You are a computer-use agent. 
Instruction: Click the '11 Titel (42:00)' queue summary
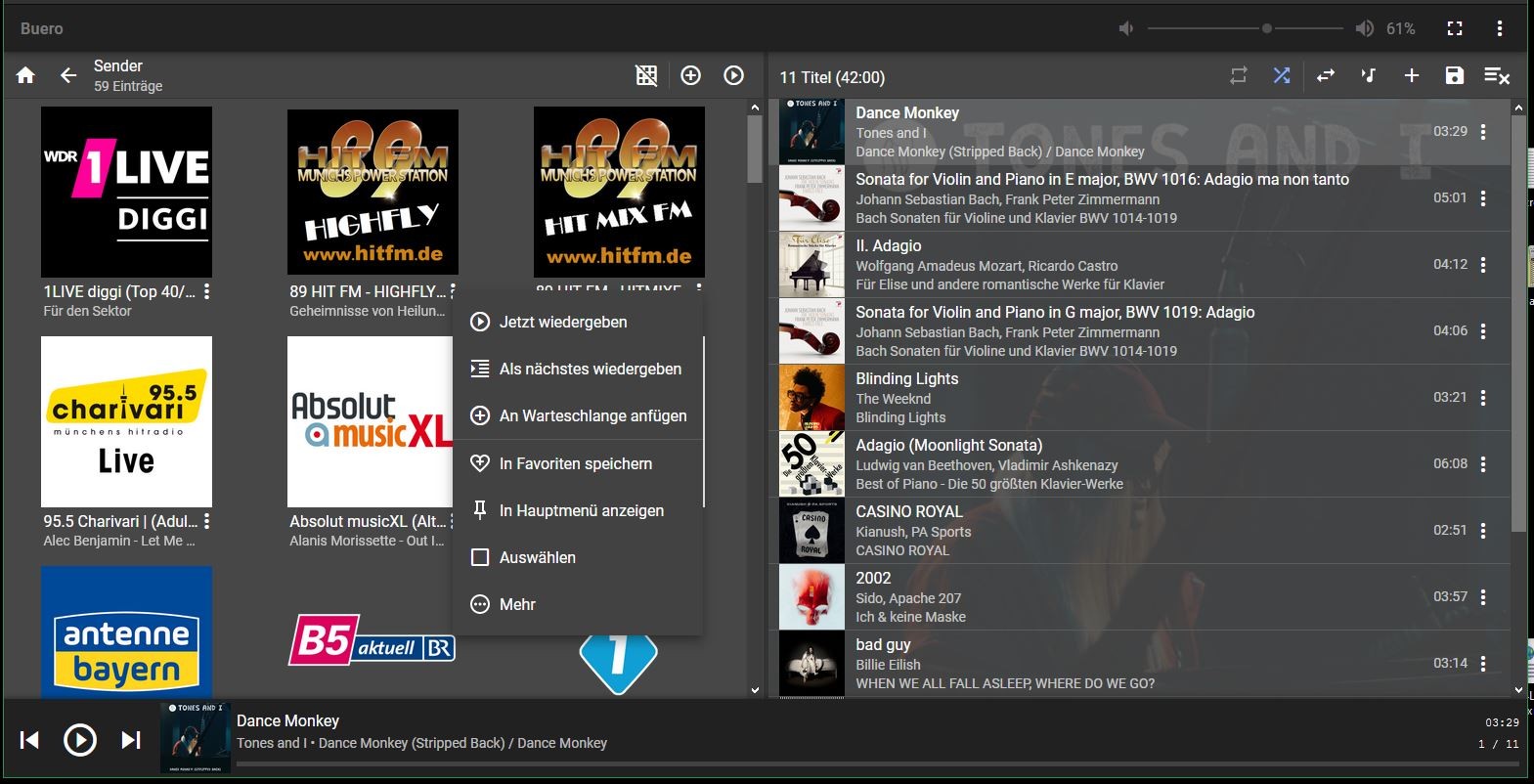[x=832, y=77]
